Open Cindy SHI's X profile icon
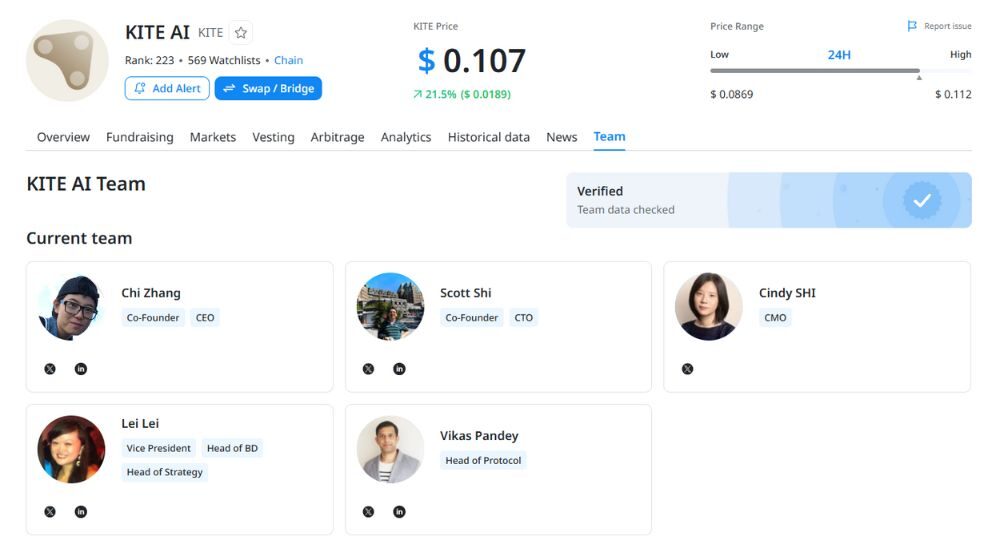 coord(687,369)
